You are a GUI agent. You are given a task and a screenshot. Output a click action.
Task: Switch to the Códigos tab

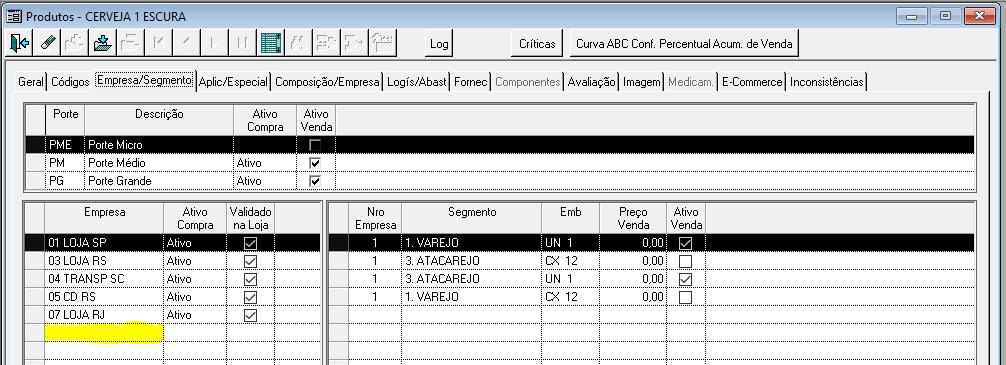click(71, 82)
